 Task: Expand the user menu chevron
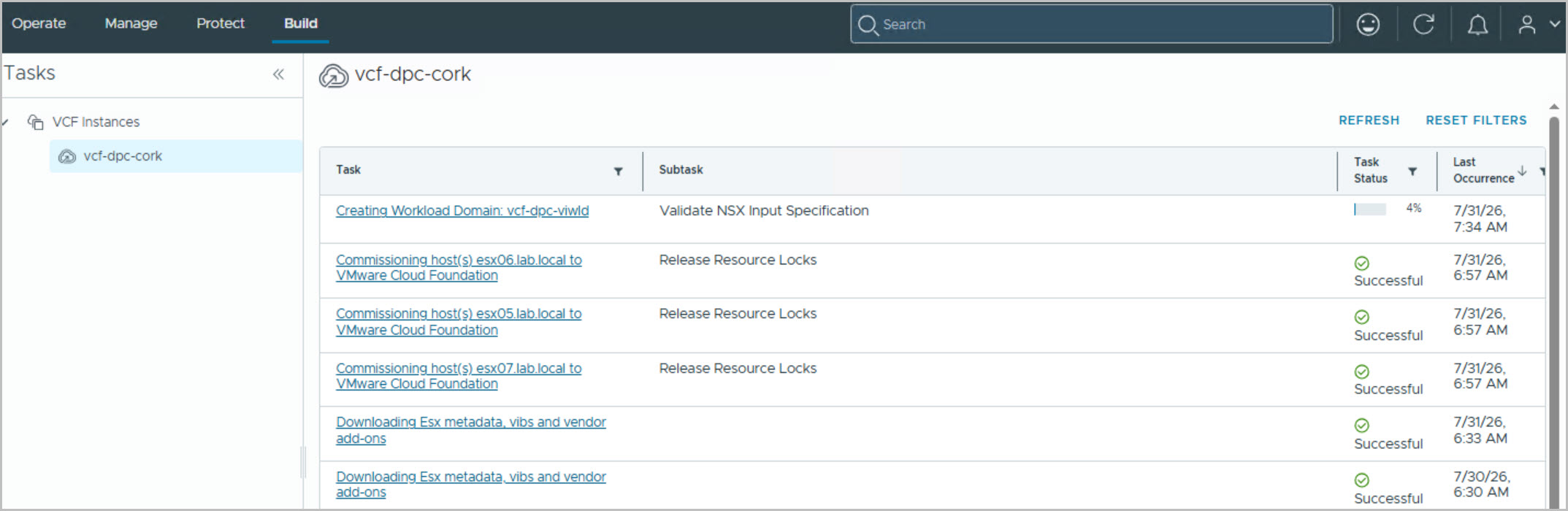(x=1555, y=24)
